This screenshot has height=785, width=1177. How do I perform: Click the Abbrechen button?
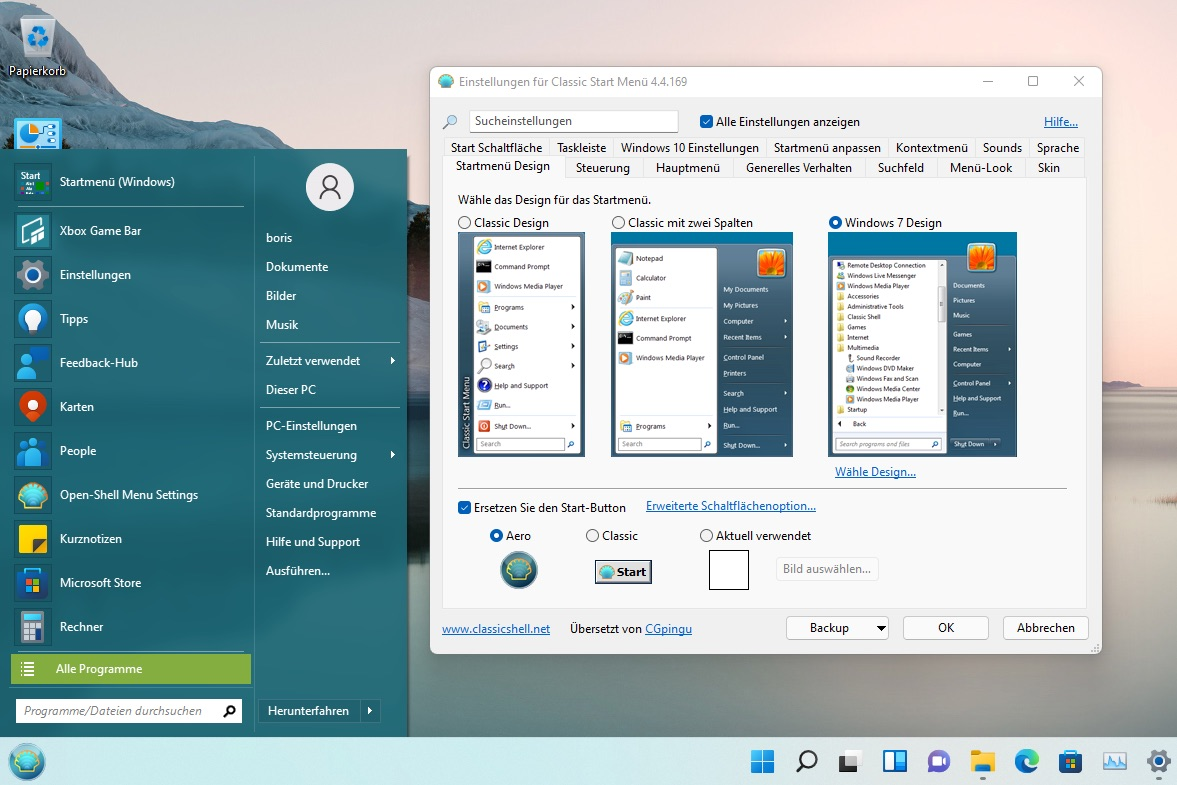click(1046, 628)
